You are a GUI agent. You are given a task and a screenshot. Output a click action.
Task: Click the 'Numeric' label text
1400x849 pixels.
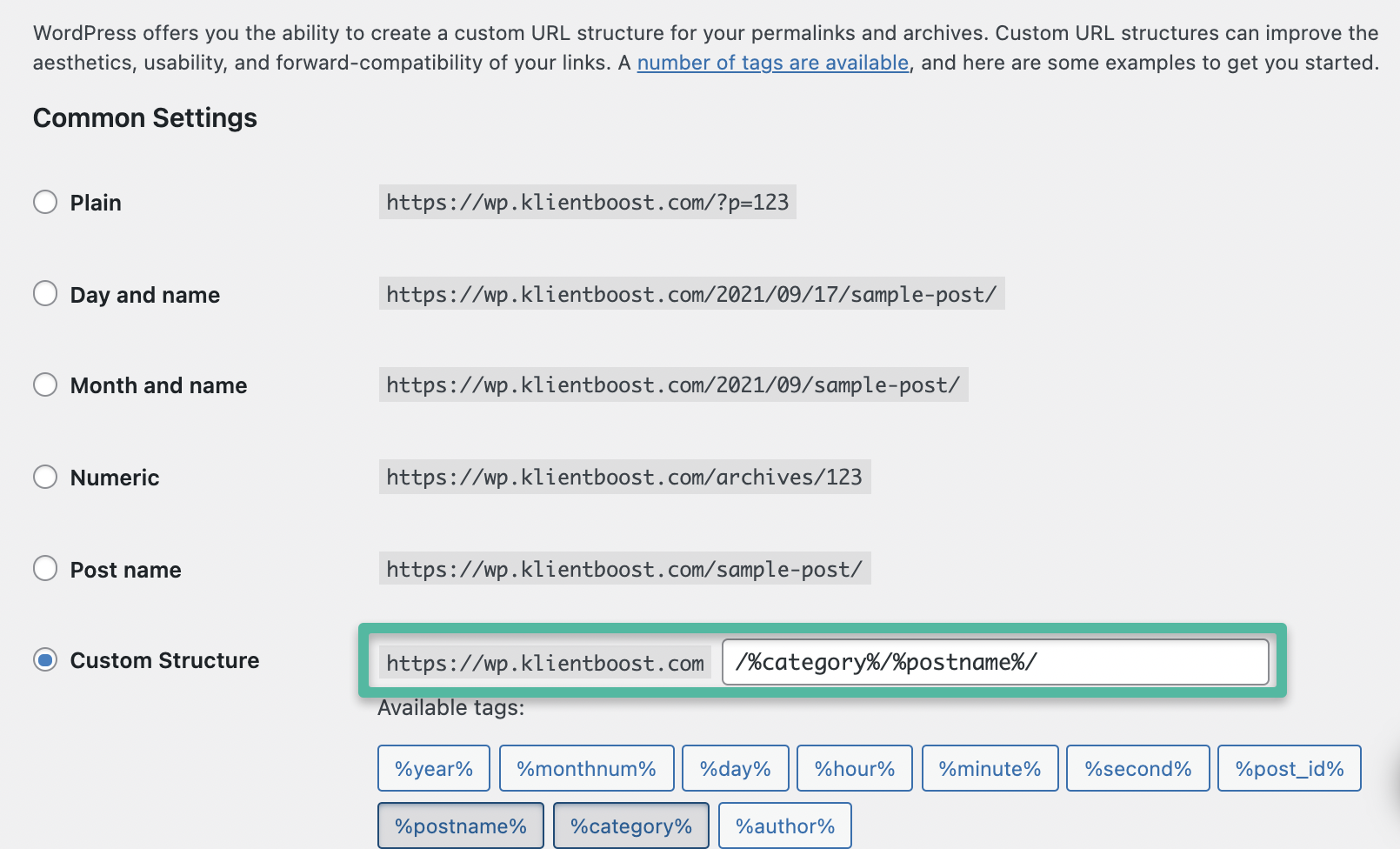115,478
